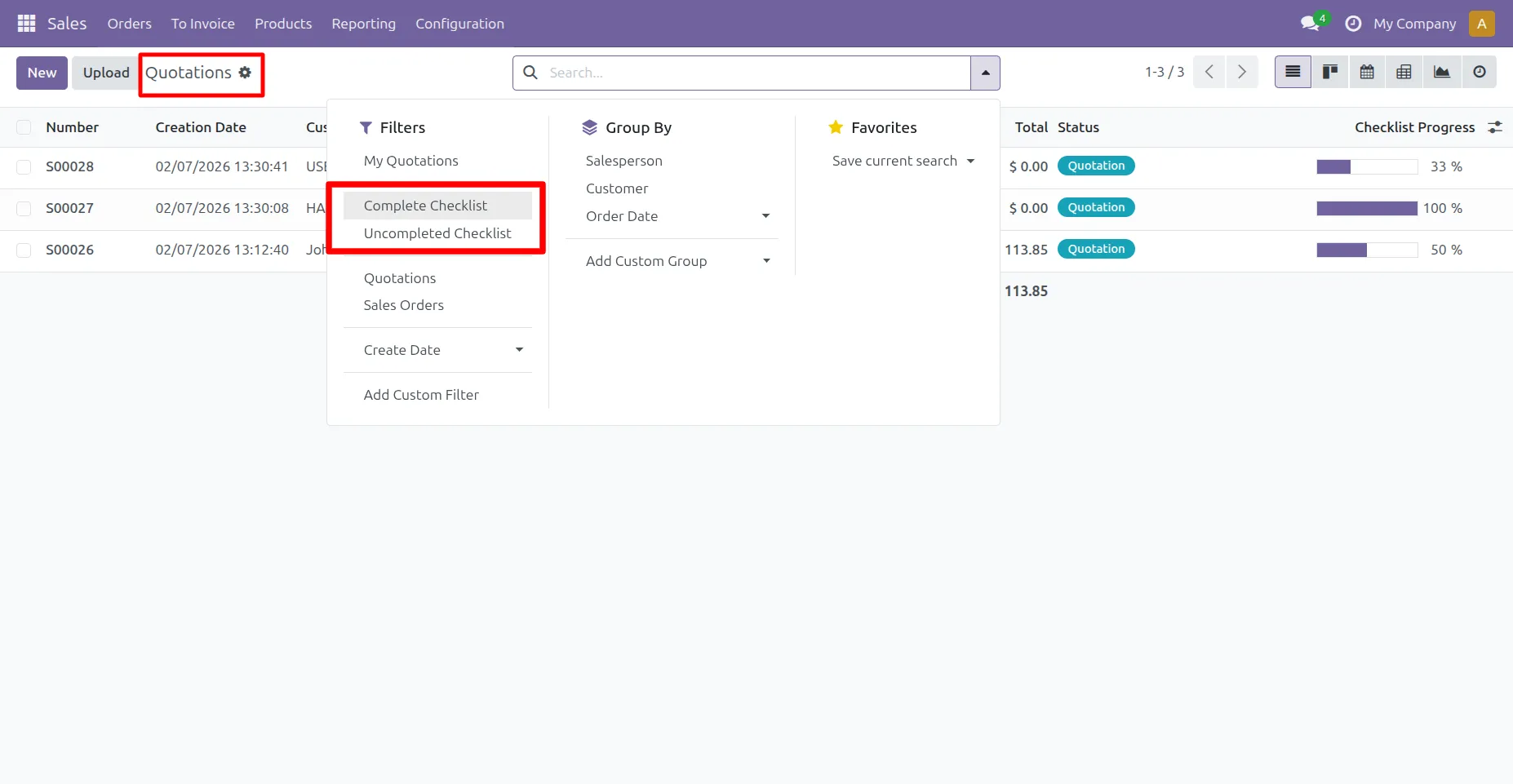The width and height of the screenshot is (1513, 784).
Task: Tick the checkbox for order S00027
Action: click(x=24, y=209)
